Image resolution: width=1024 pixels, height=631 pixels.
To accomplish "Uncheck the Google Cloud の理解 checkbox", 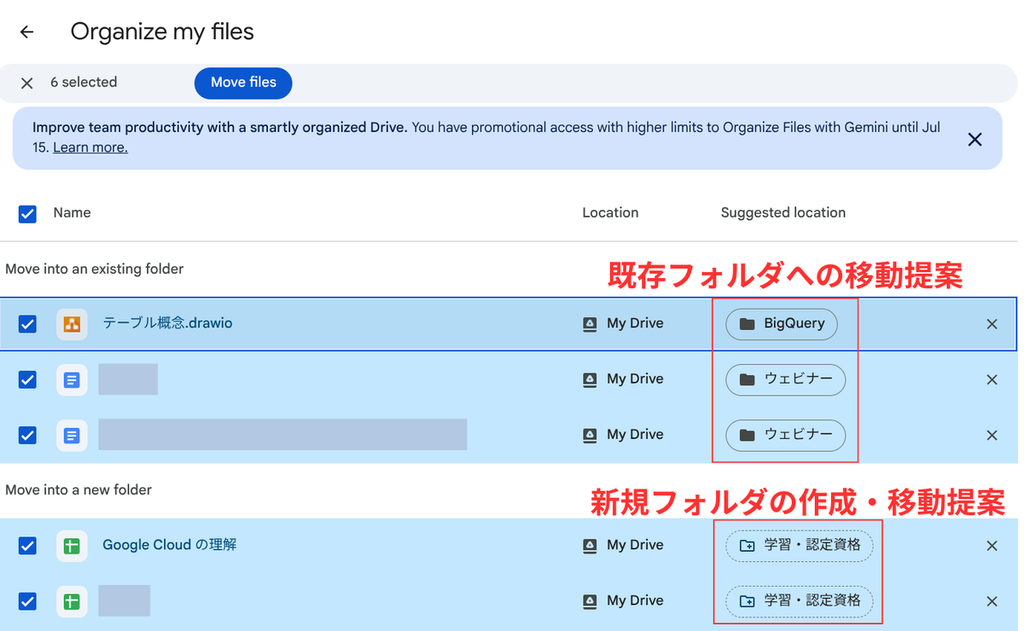I will [x=27, y=545].
